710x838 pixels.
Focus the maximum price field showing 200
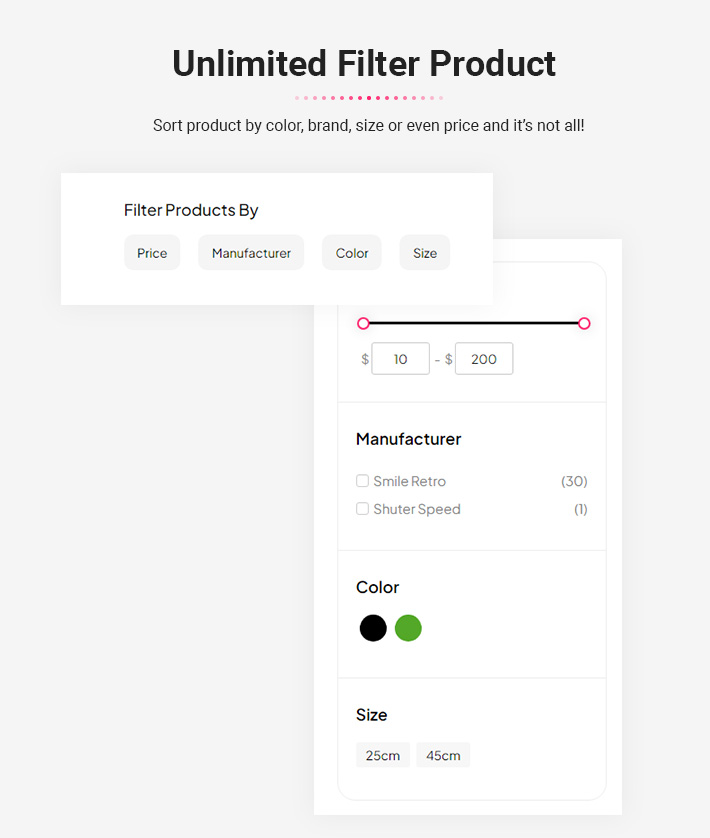(x=484, y=359)
